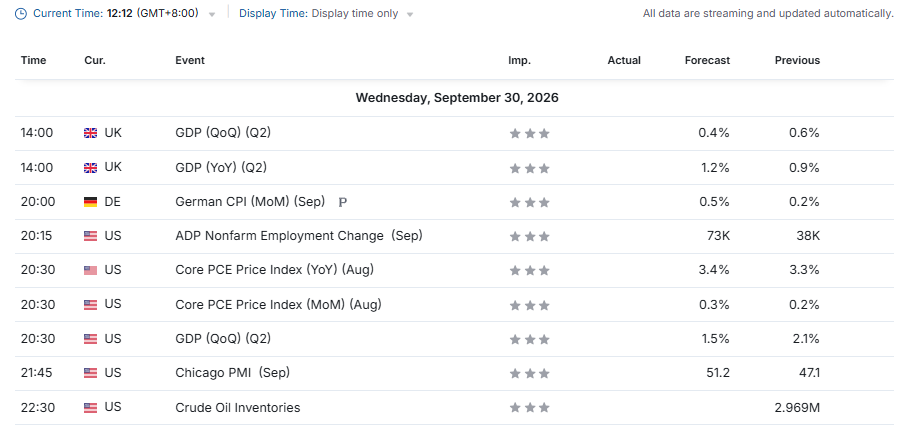
Task: Open ADP Nonfarm Employment Change event
Action: [299, 235]
